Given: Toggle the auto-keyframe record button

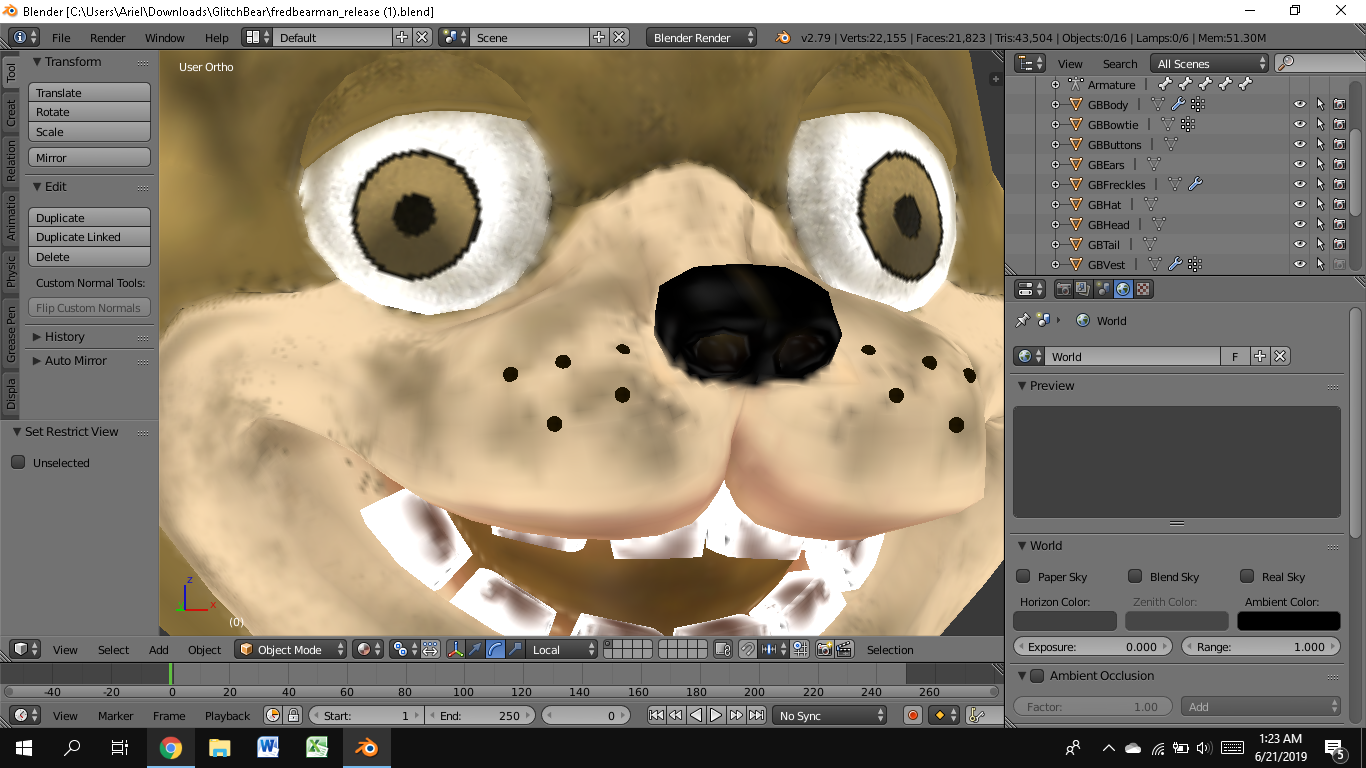Looking at the screenshot, I should tap(912, 715).
